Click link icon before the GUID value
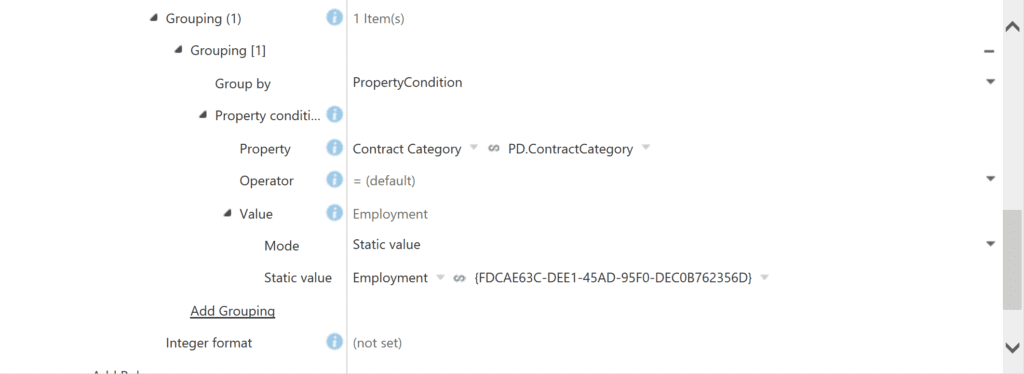Screen dimensions: 1024x374 click(460, 278)
